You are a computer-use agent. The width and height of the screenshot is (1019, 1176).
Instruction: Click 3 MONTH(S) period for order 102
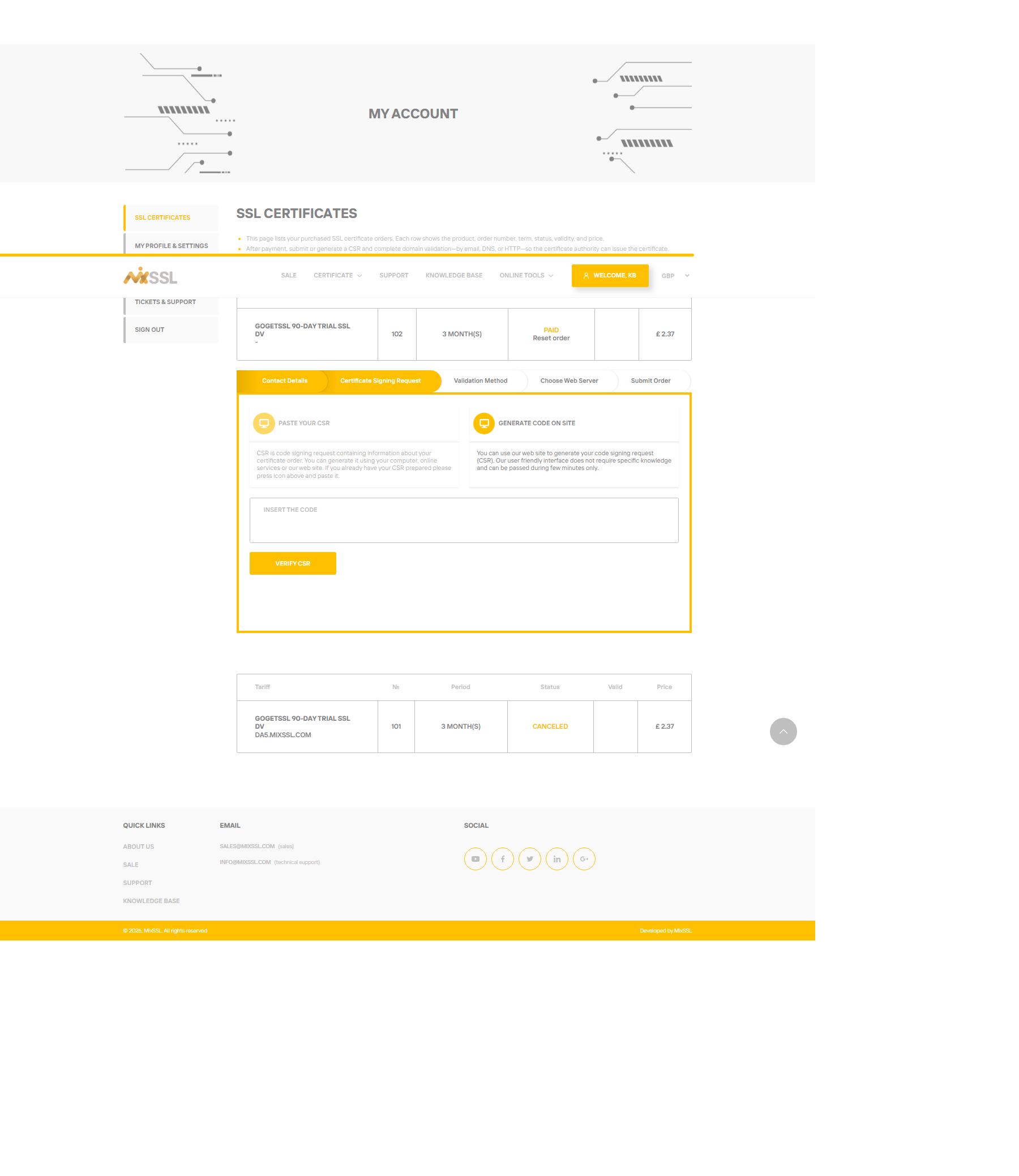coord(462,335)
